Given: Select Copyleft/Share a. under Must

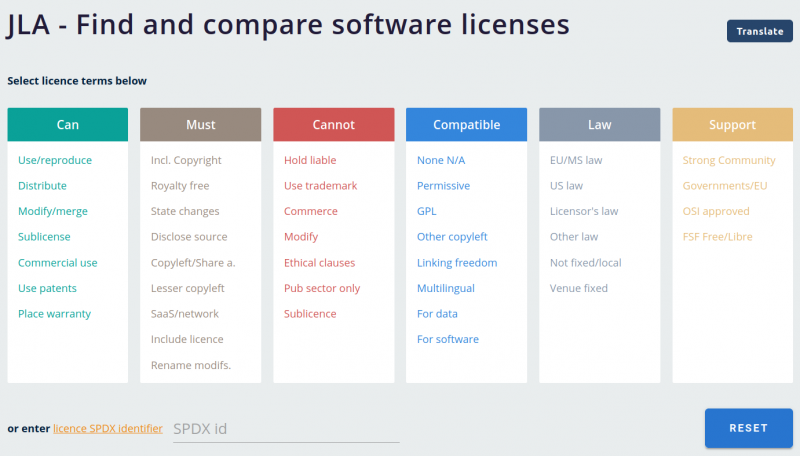Looking at the screenshot, I should tap(193, 263).
